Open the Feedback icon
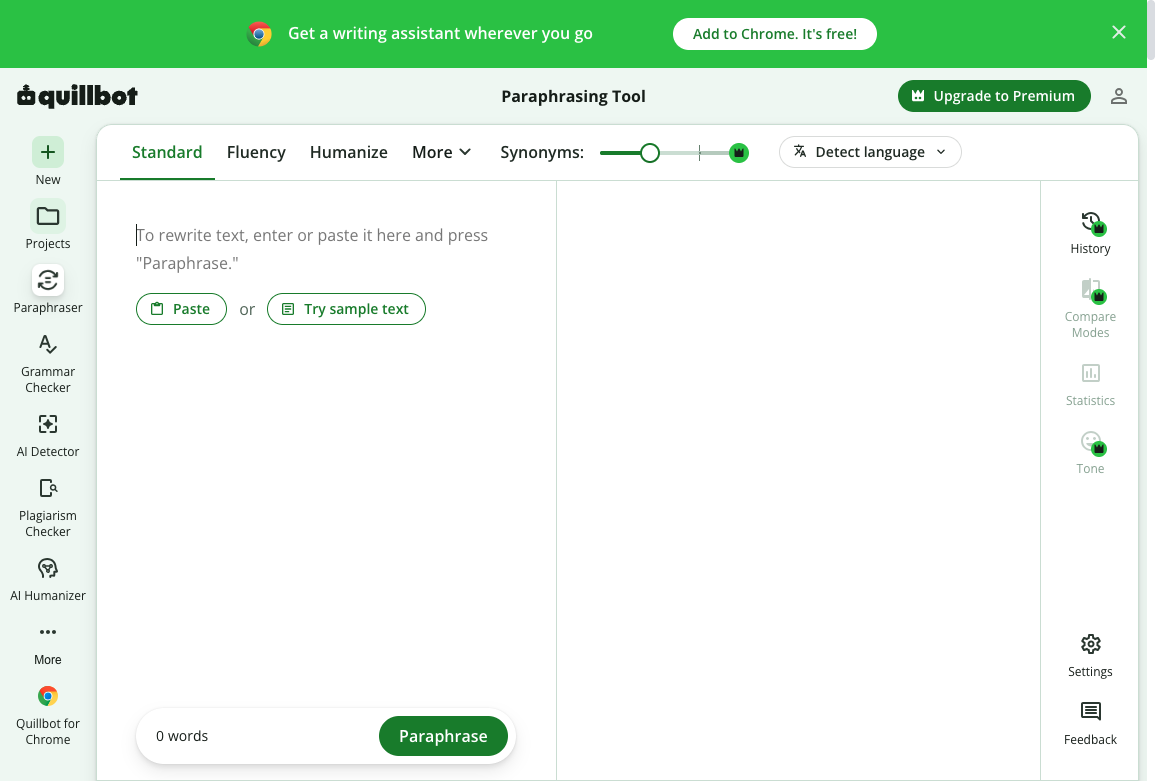 pyautogui.click(x=1090, y=712)
